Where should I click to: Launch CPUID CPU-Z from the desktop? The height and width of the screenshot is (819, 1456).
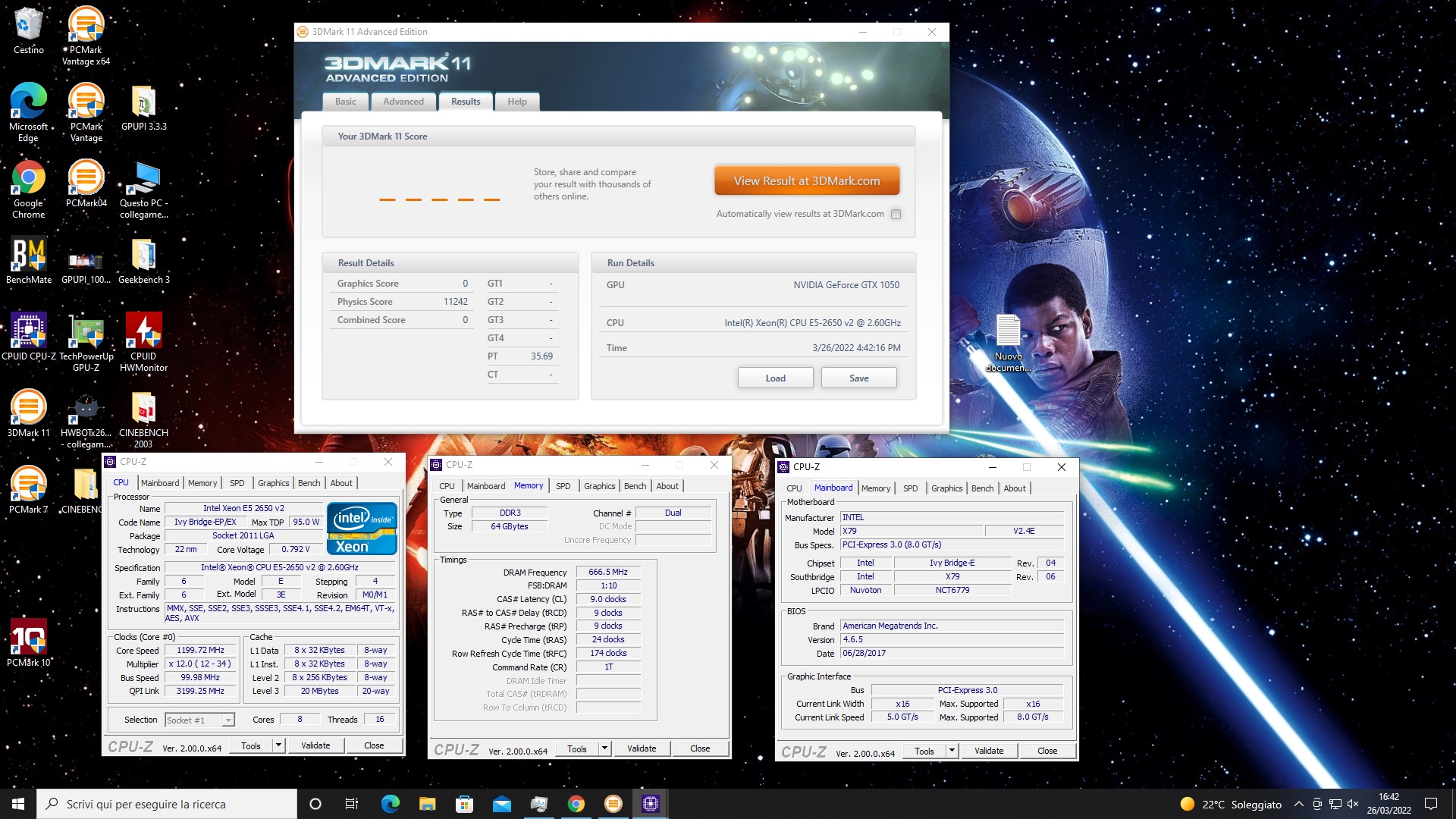28,337
